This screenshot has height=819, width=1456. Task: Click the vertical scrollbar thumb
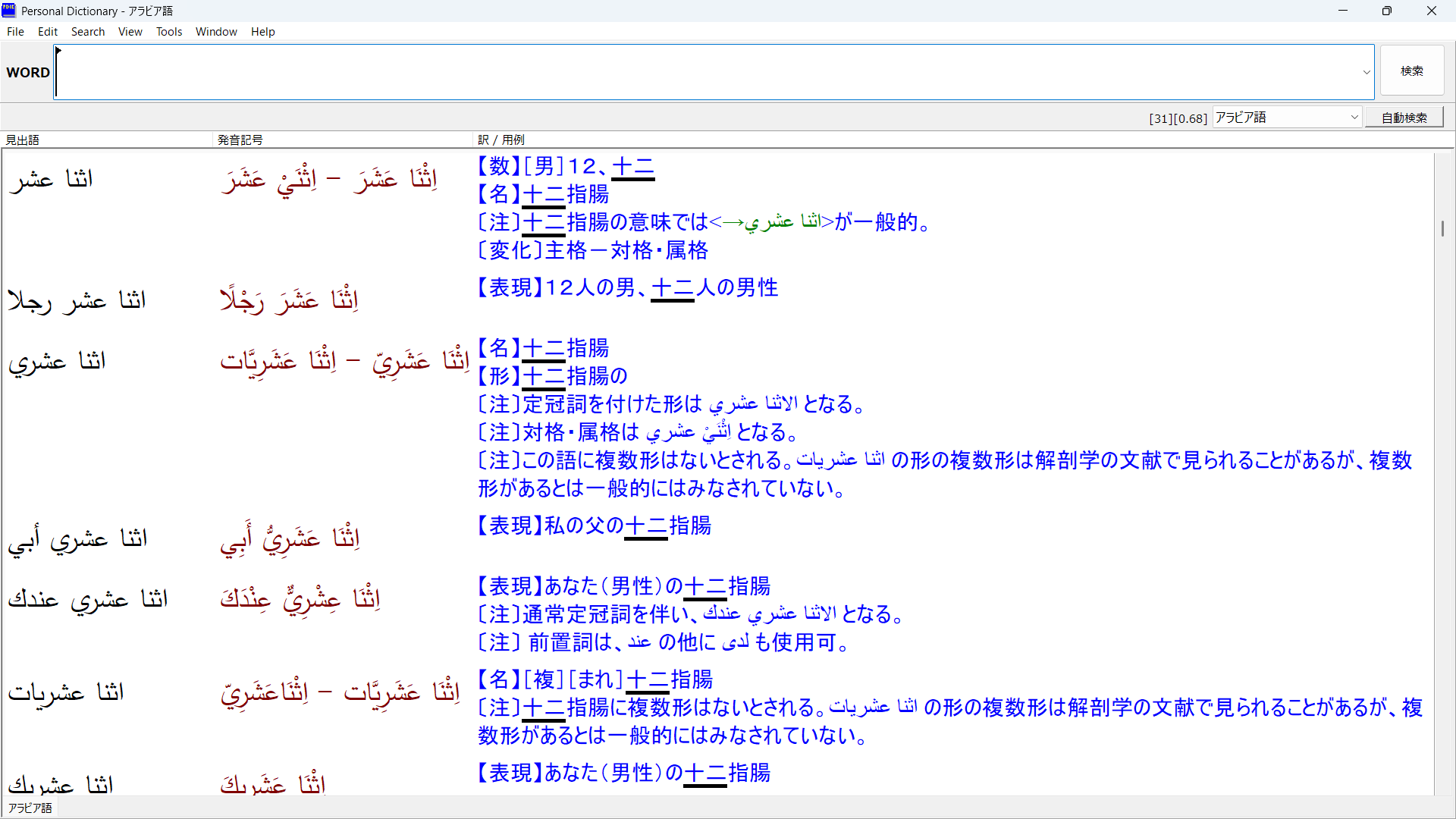coord(1443,227)
